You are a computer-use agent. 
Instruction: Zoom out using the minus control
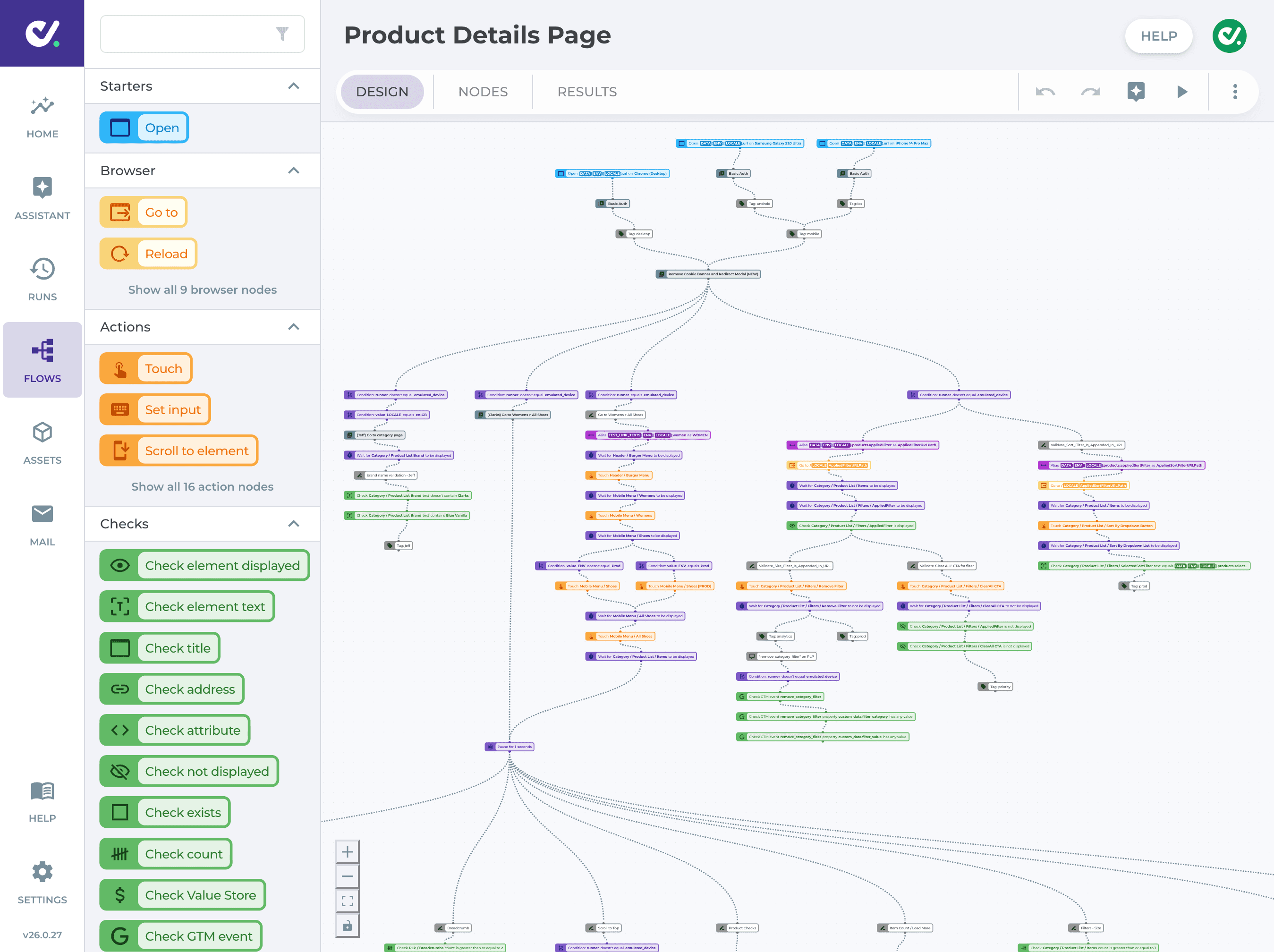tap(347, 876)
